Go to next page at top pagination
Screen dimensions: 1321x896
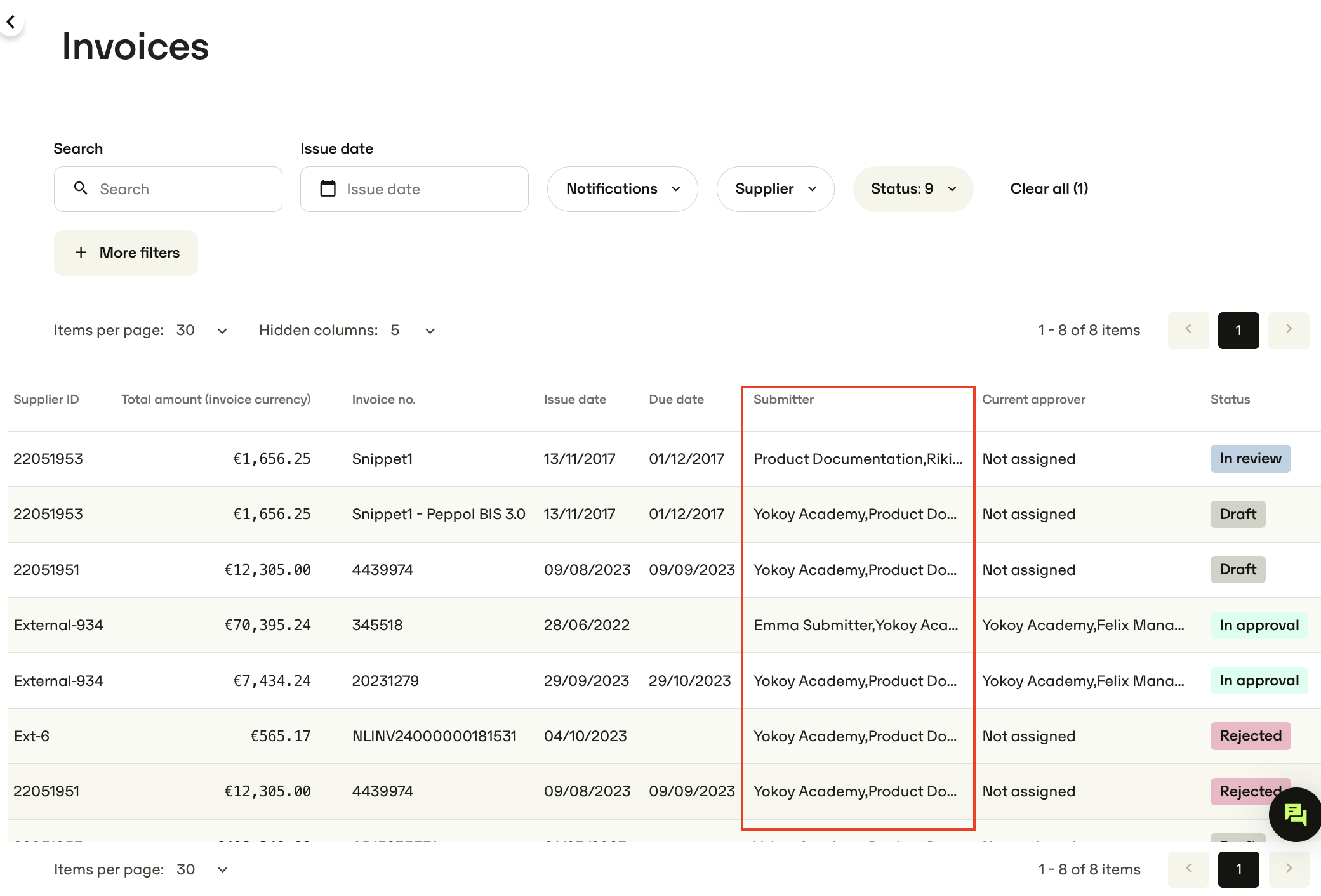[x=1288, y=330]
